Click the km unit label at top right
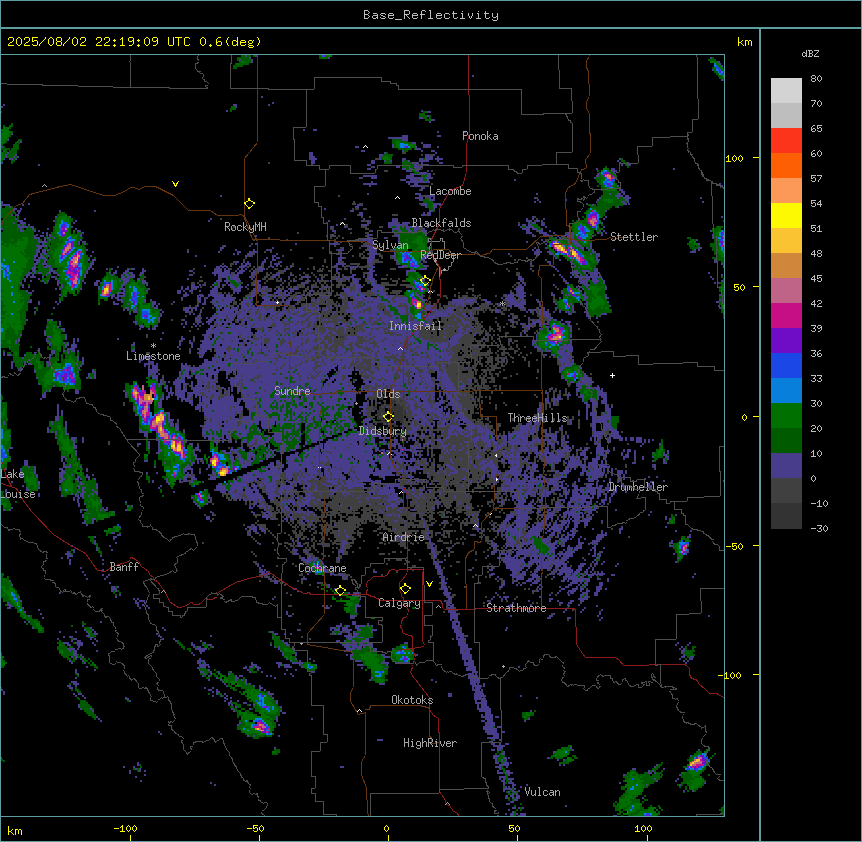Screen dimensions: 862x842 click(744, 42)
